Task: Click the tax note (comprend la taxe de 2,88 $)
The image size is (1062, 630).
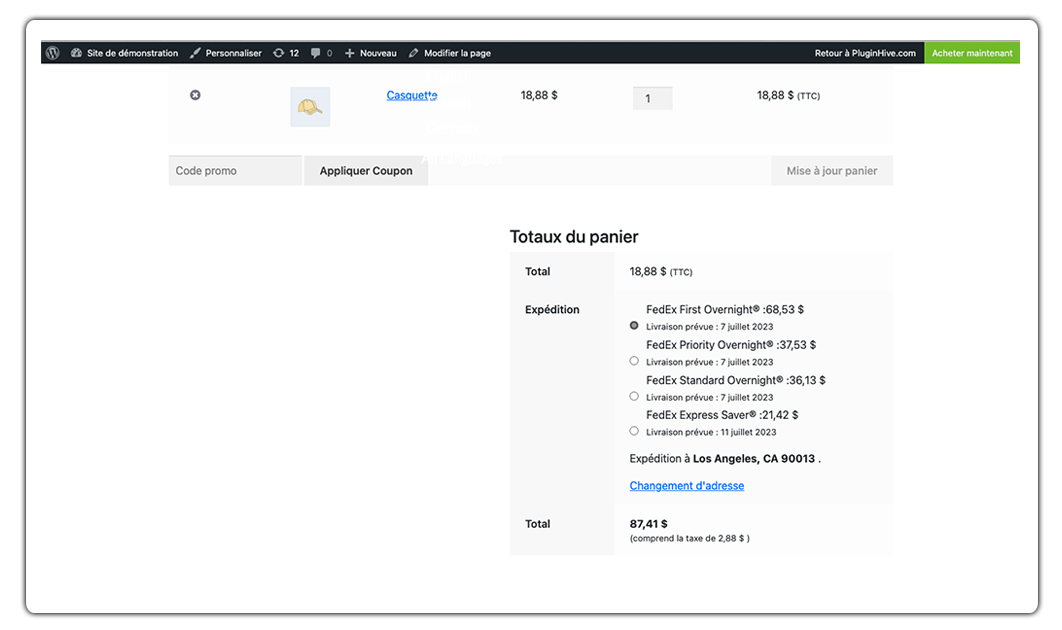Action: [x=689, y=539]
